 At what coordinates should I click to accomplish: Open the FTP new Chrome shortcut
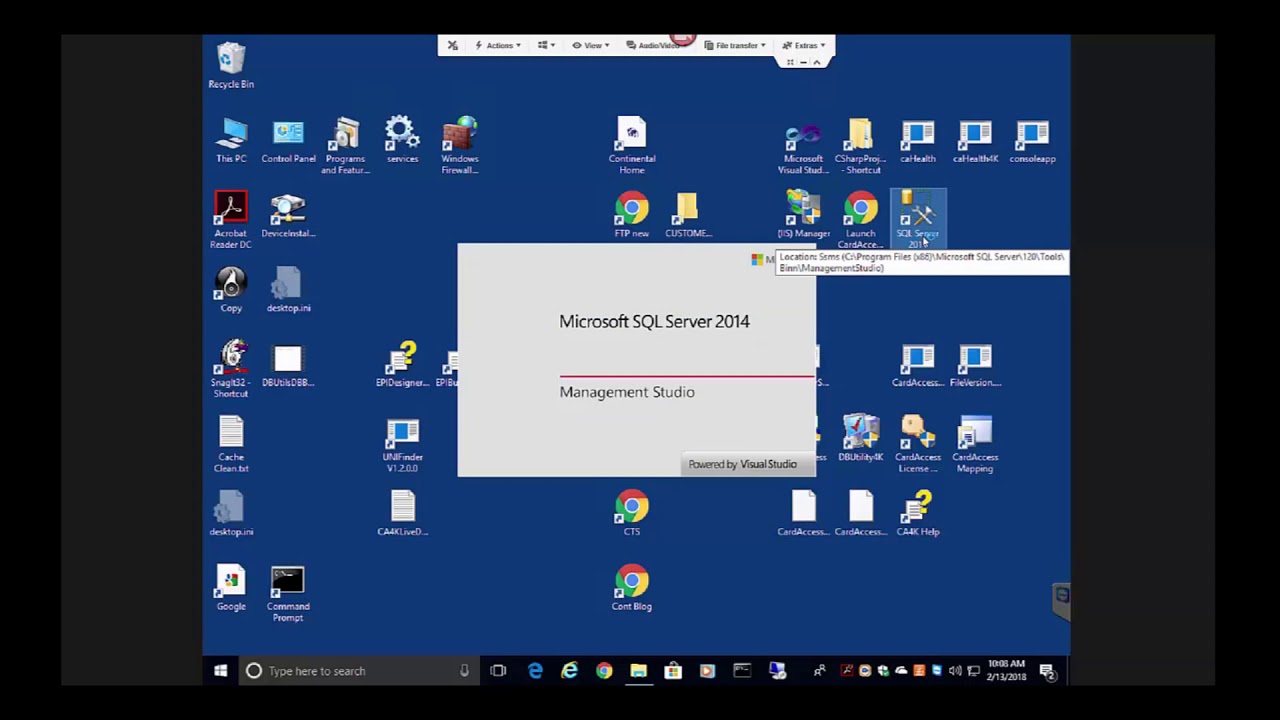click(x=632, y=216)
